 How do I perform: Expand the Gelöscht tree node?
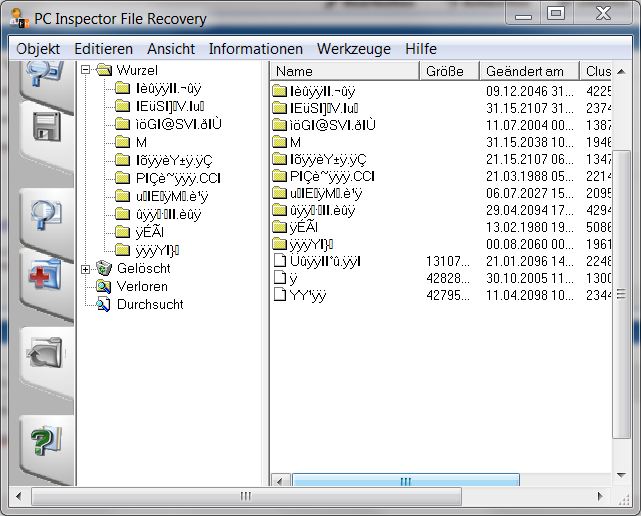coord(85,269)
